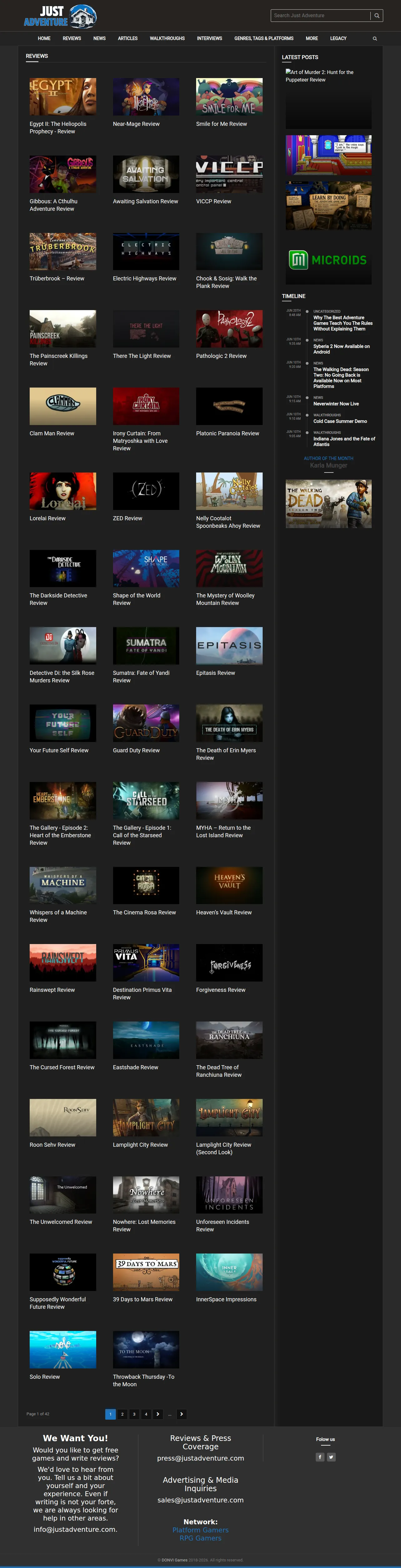Open the Smile for Me thumbnail

pos(230,96)
